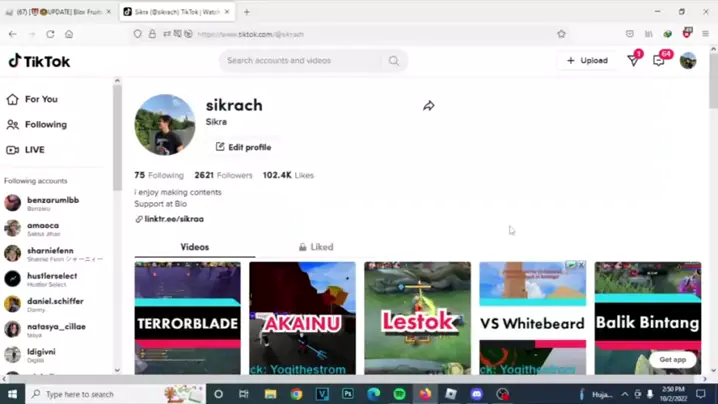This screenshot has width=718, height=404.
Task: Open the inbox notifications icon
Action: click(659, 61)
